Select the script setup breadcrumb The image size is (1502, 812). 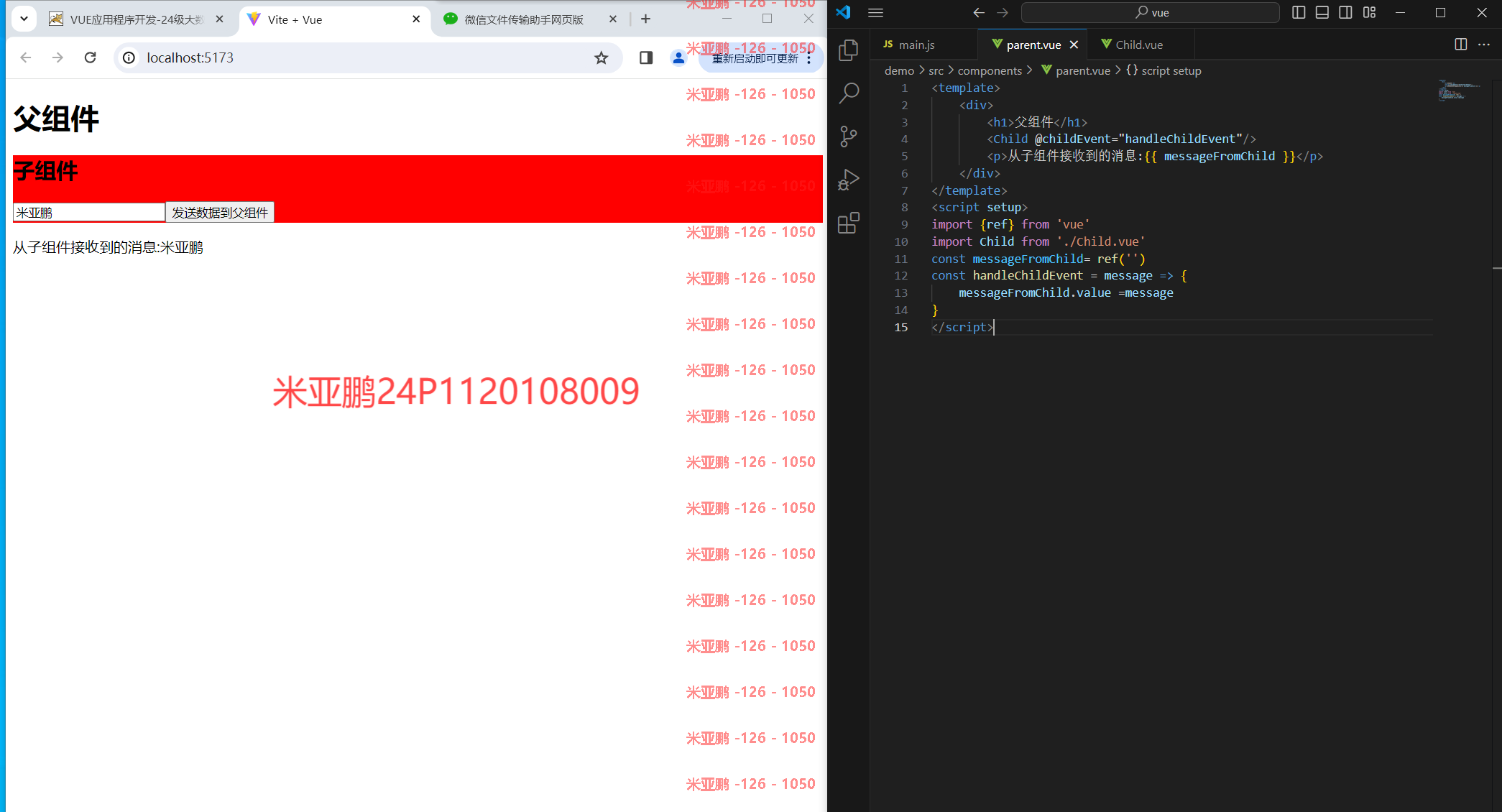(1164, 70)
